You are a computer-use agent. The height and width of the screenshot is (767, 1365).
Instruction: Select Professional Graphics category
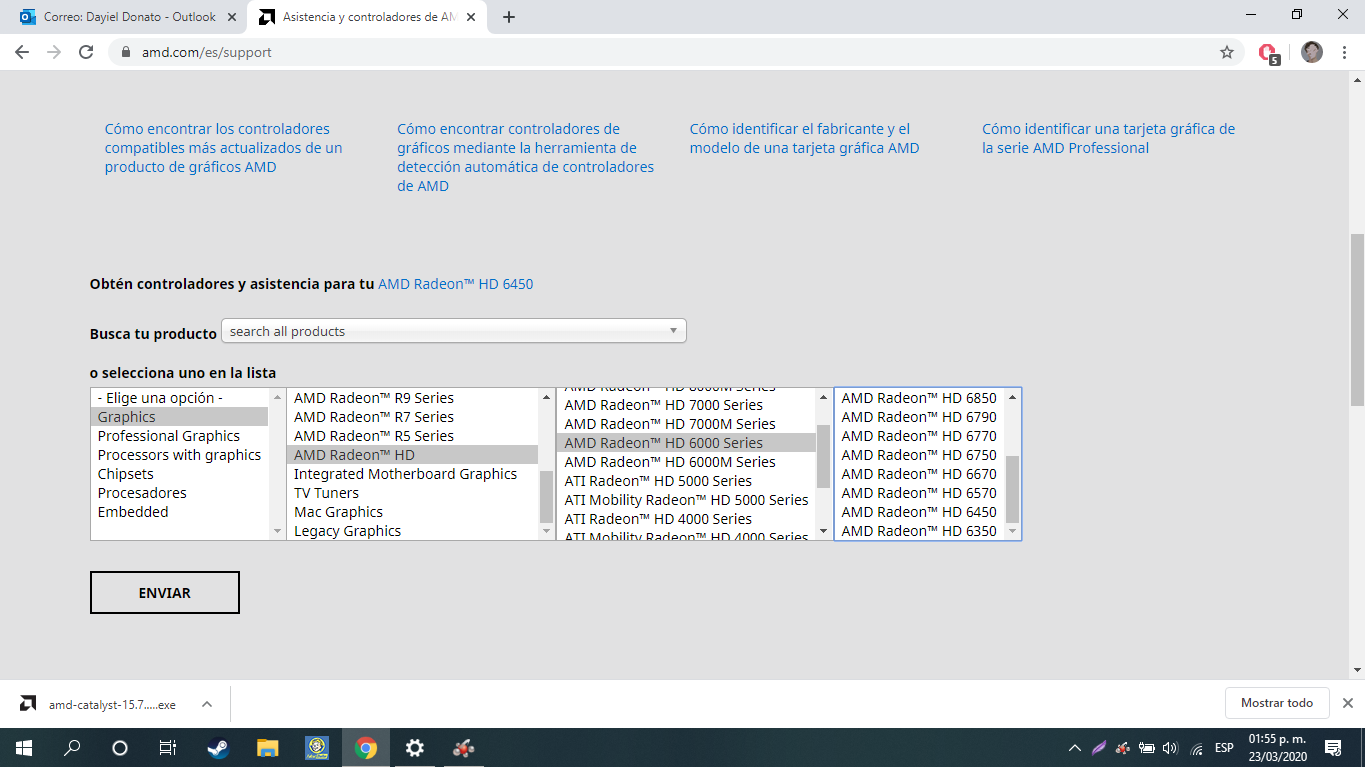pyautogui.click(x=180, y=436)
